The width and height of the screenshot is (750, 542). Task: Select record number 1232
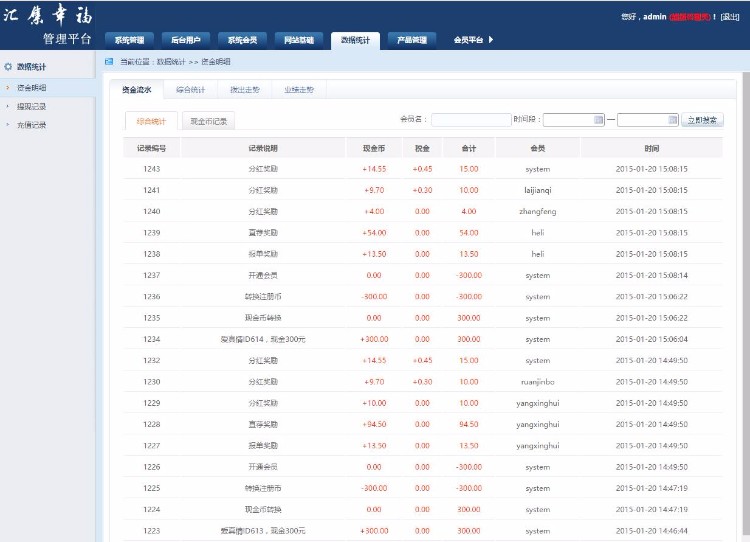click(152, 360)
